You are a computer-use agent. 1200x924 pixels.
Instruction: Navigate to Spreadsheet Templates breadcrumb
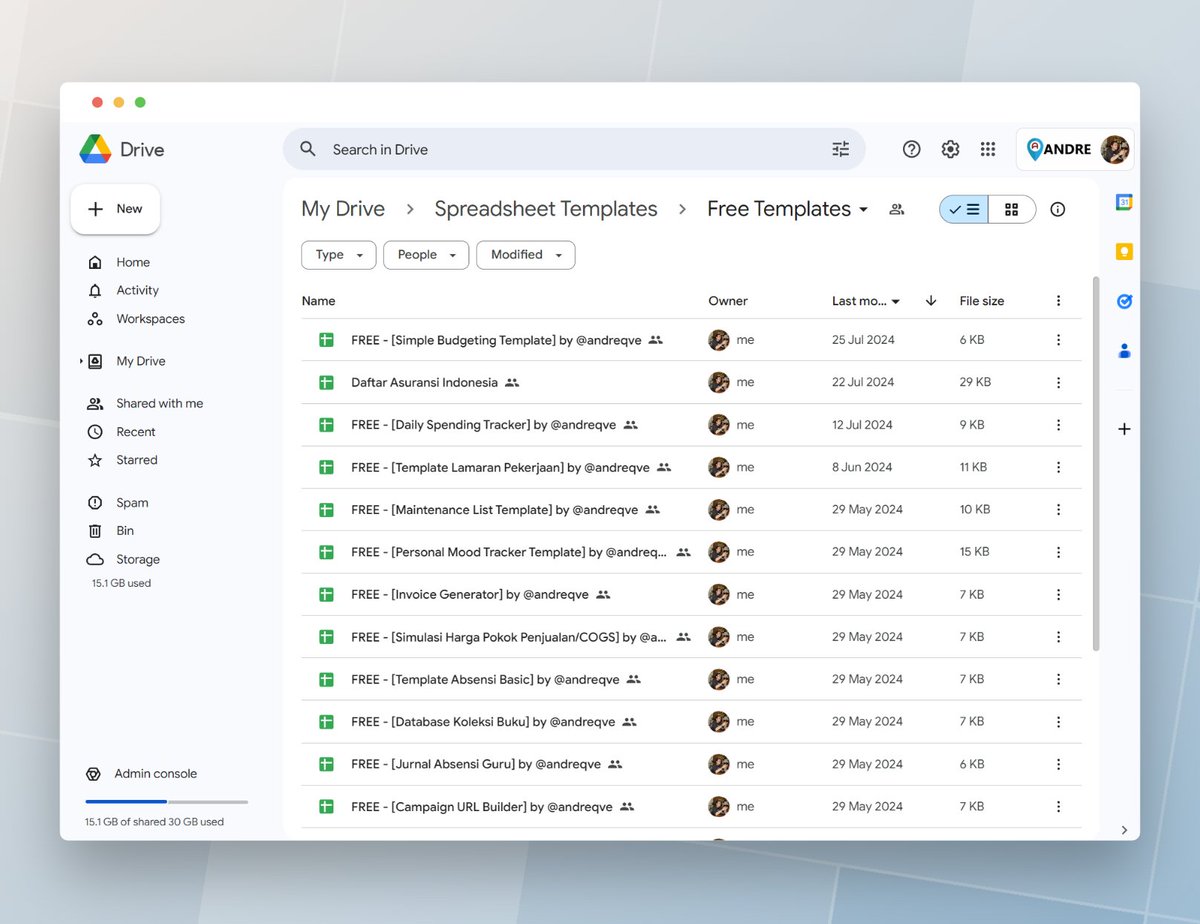(546, 209)
